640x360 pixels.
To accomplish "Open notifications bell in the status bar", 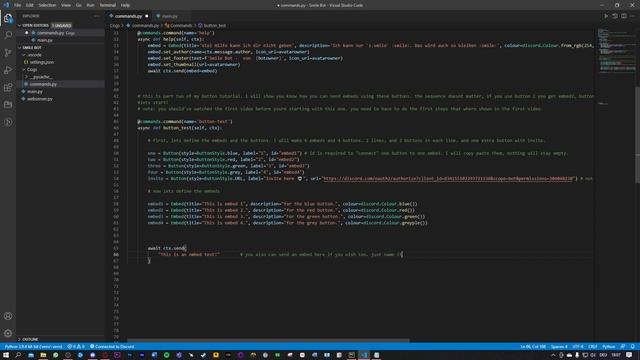I will coord(632,347).
